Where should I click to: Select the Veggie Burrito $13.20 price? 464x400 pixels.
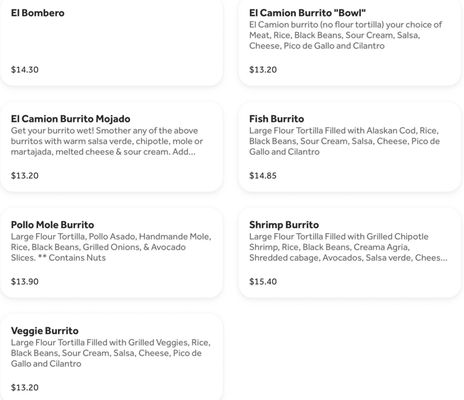click(25, 388)
